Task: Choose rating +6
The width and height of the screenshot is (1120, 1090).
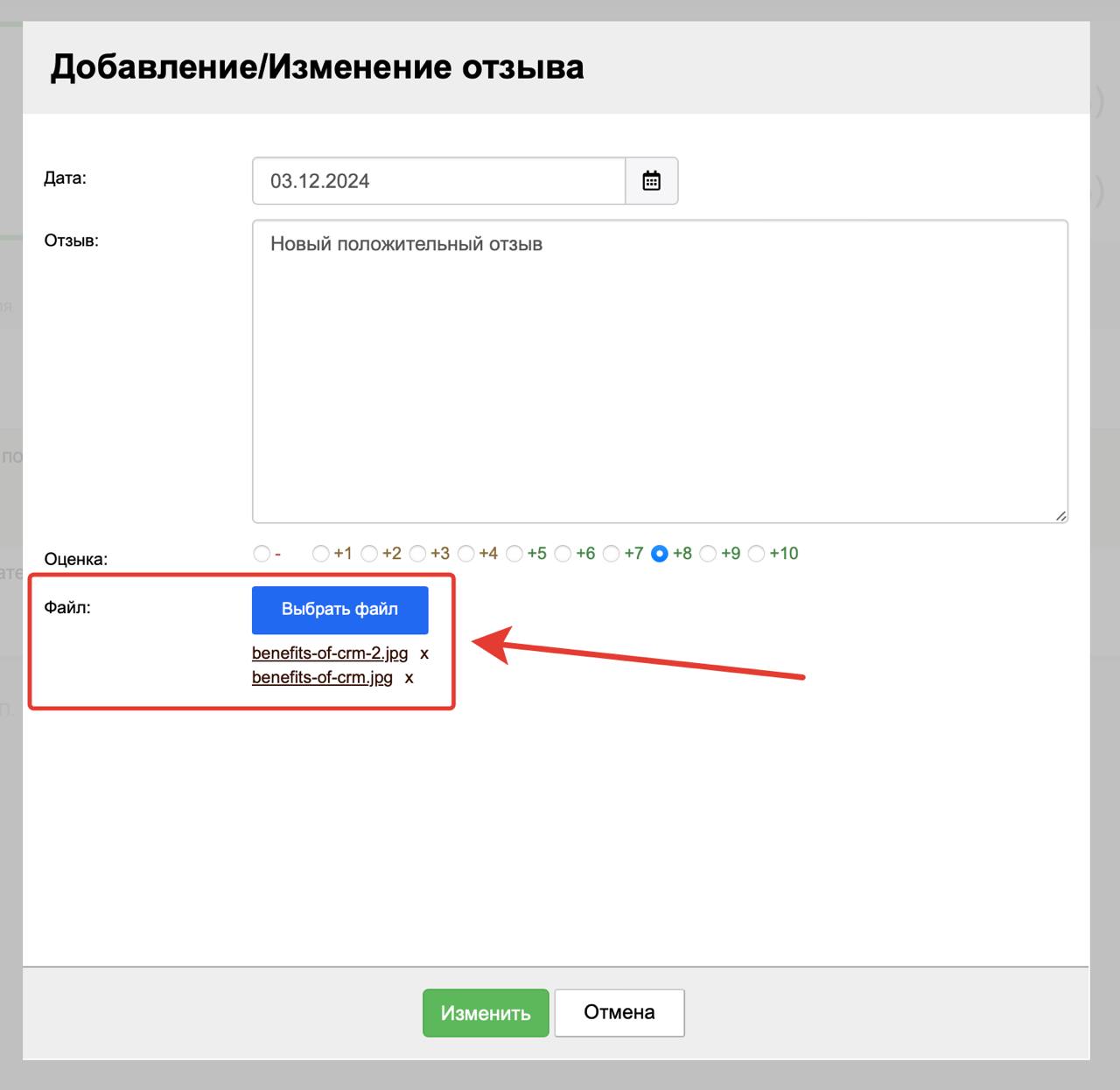Action: coord(563,554)
